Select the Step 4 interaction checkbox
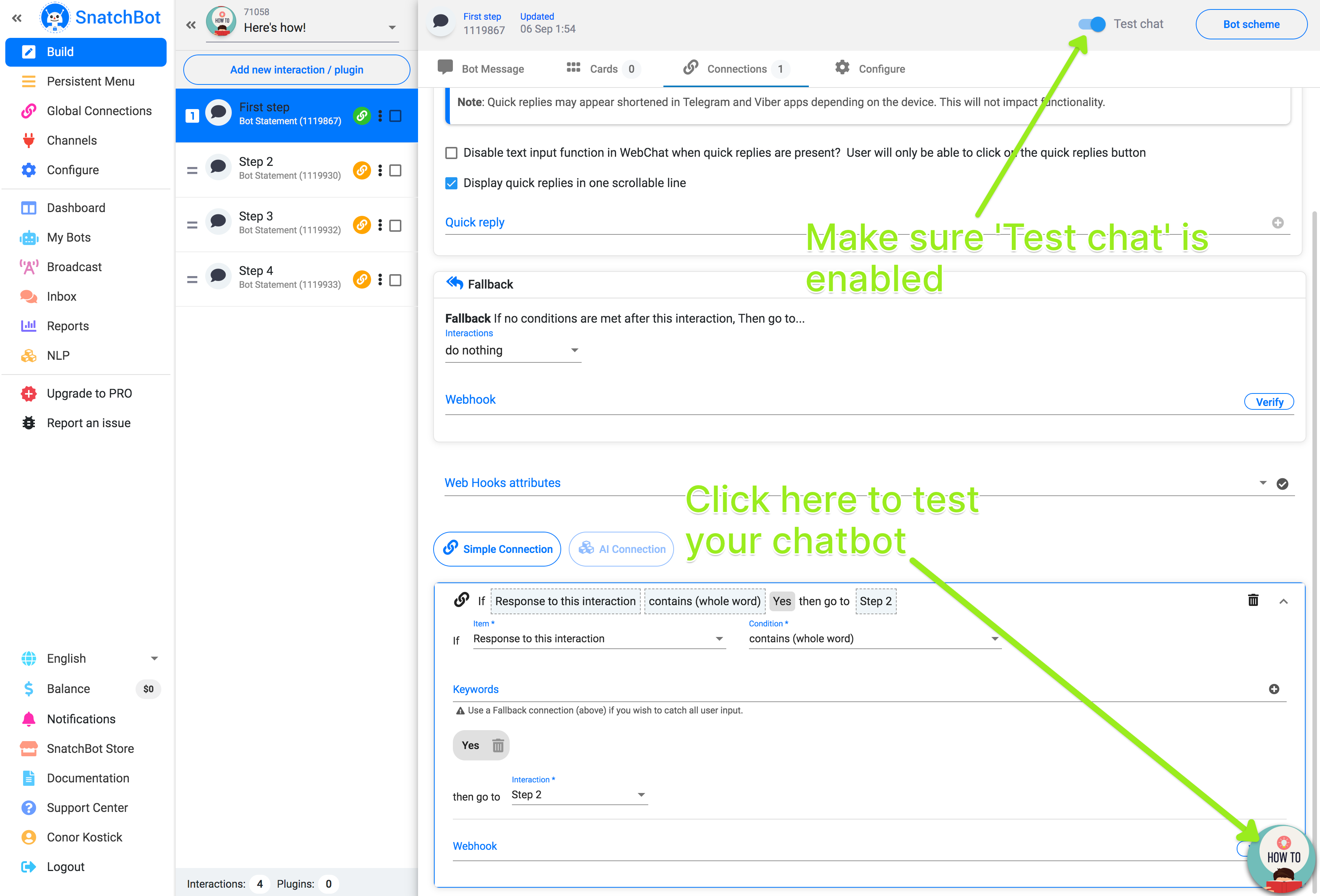The width and height of the screenshot is (1320, 896). pyautogui.click(x=396, y=280)
